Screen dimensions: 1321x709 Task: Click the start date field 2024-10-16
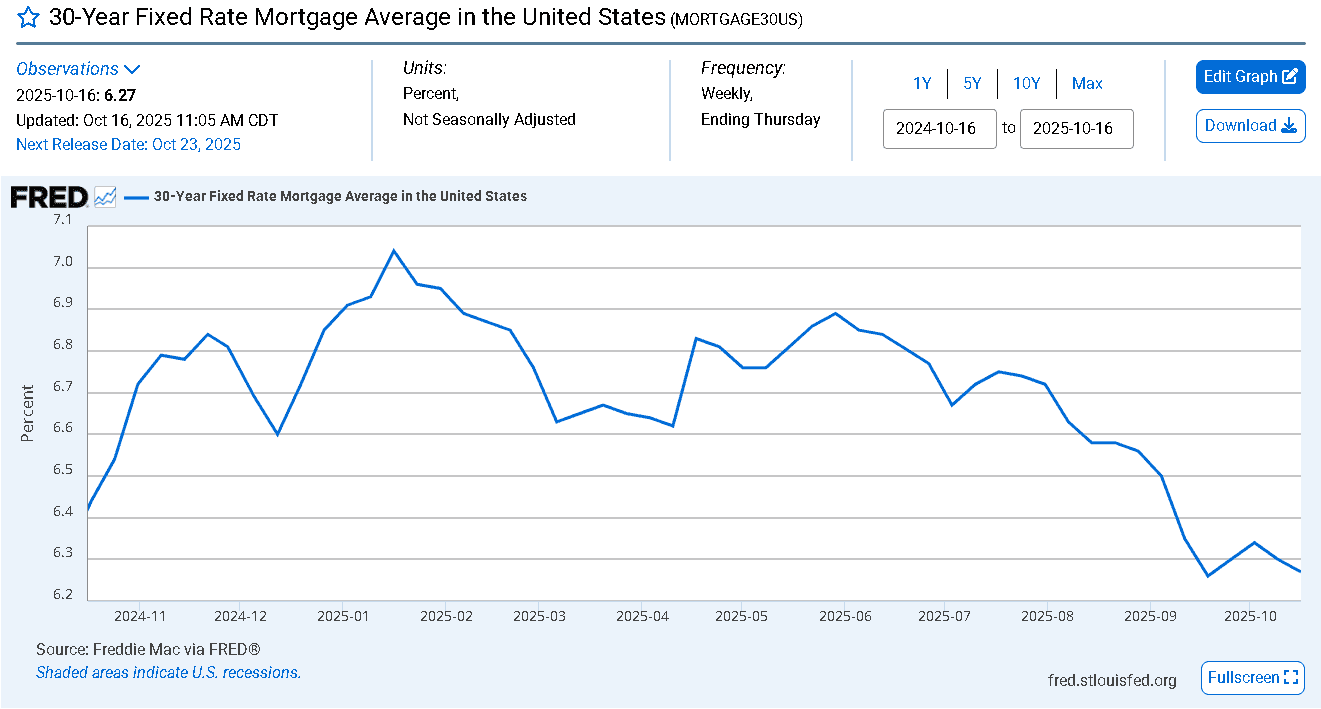coord(939,129)
